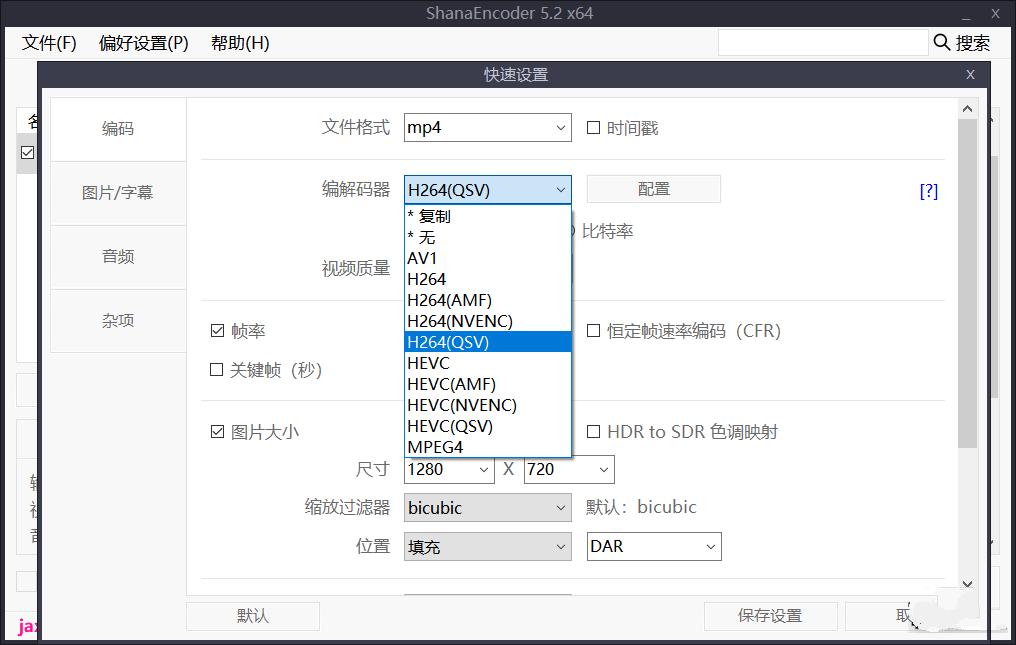
Task: Choose HEVC(NVENC) from codec list
Action: [x=462, y=405]
